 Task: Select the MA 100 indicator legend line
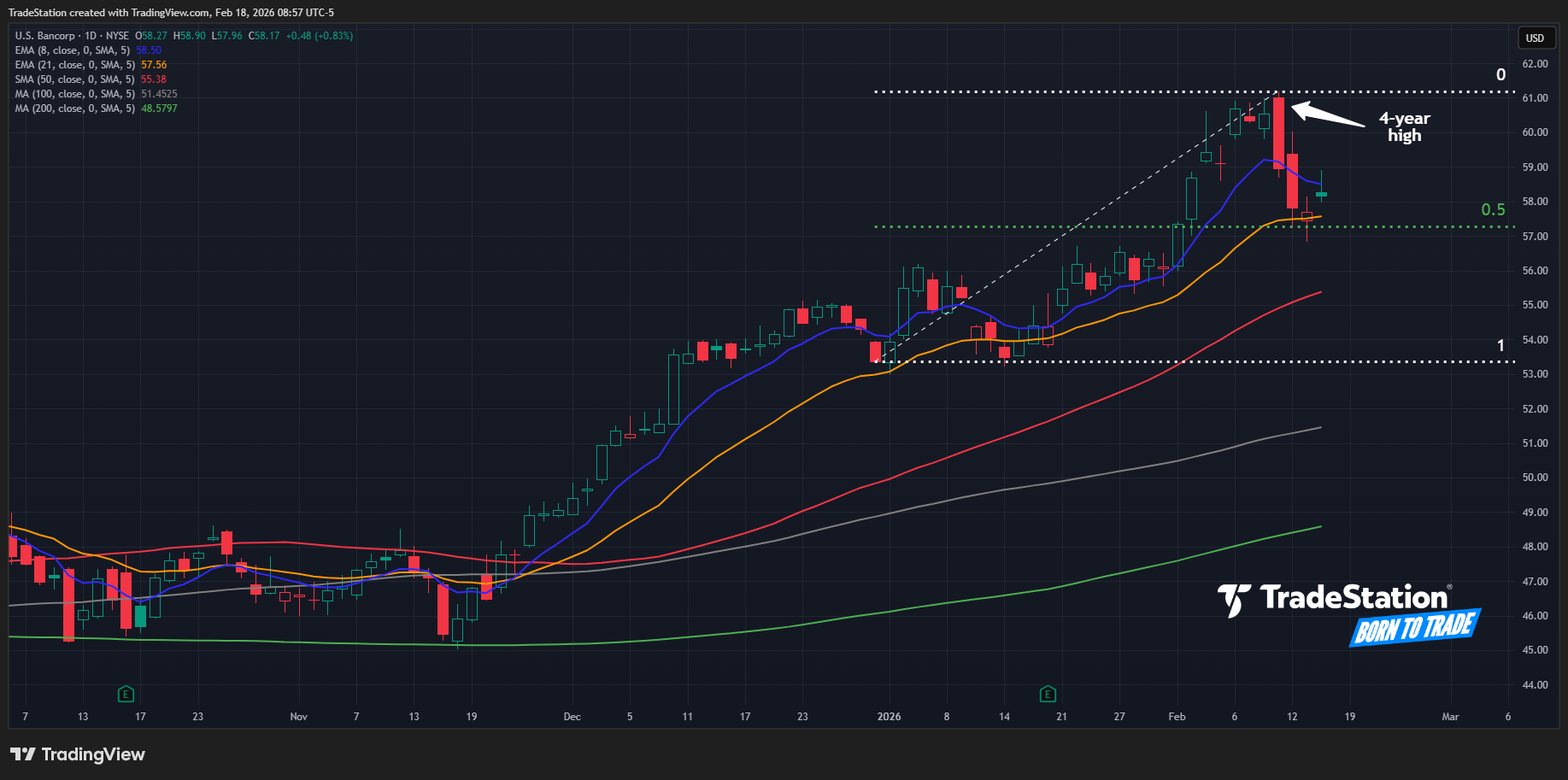[75, 94]
